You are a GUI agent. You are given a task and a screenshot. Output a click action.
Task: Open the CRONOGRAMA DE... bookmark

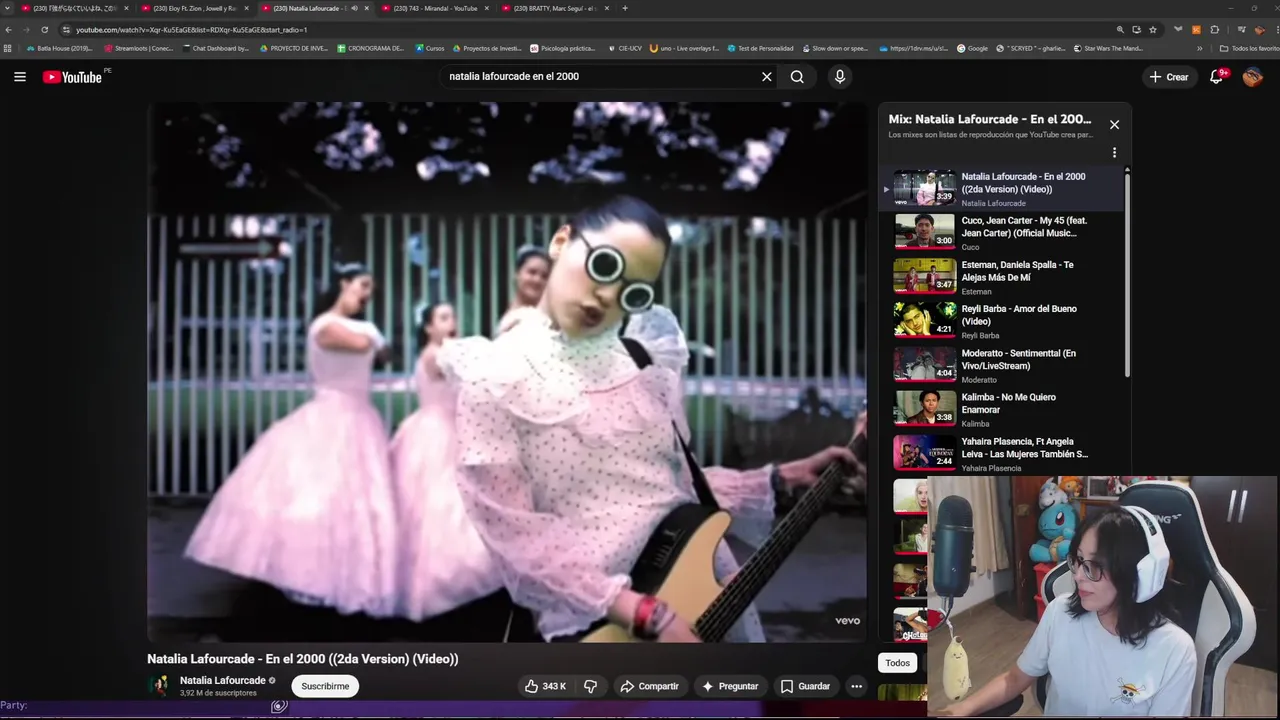pyautogui.click(x=370, y=48)
